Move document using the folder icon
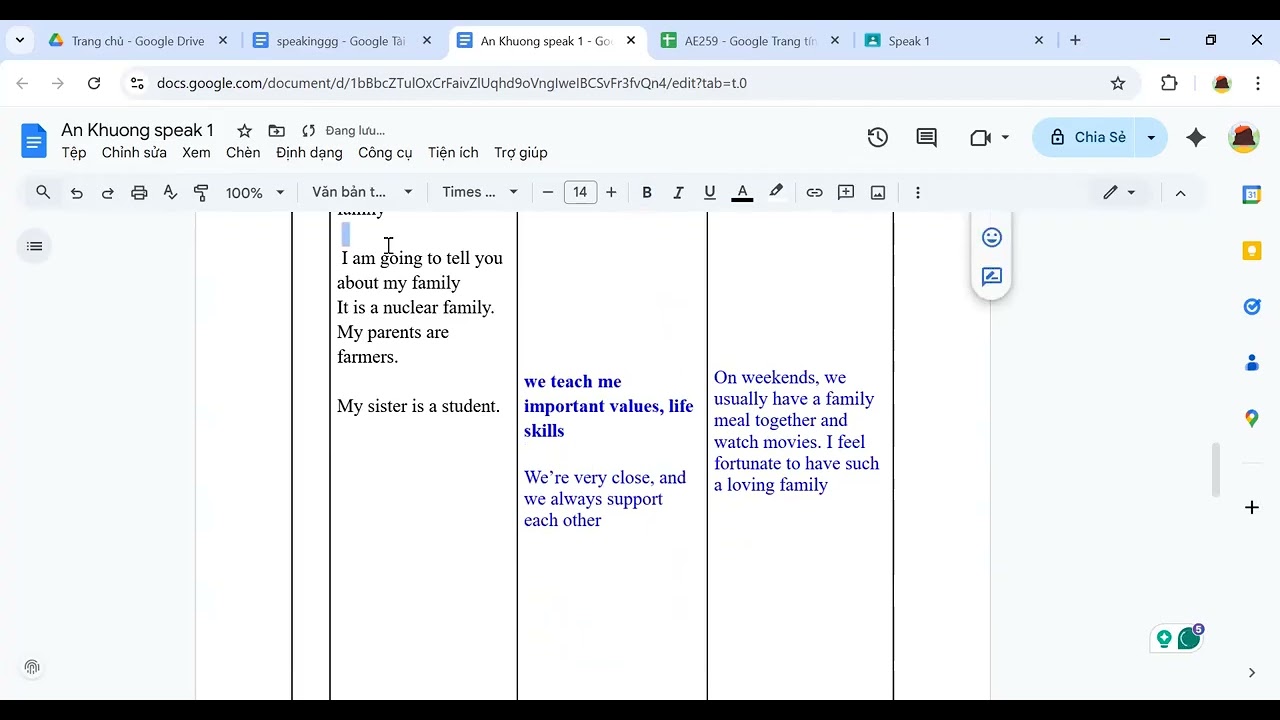Image resolution: width=1280 pixels, height=720 pixels. click(276, 131)
